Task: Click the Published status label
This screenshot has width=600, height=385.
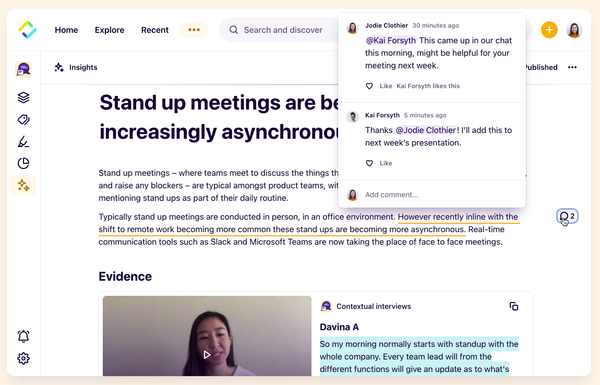Action: [542, 67]
